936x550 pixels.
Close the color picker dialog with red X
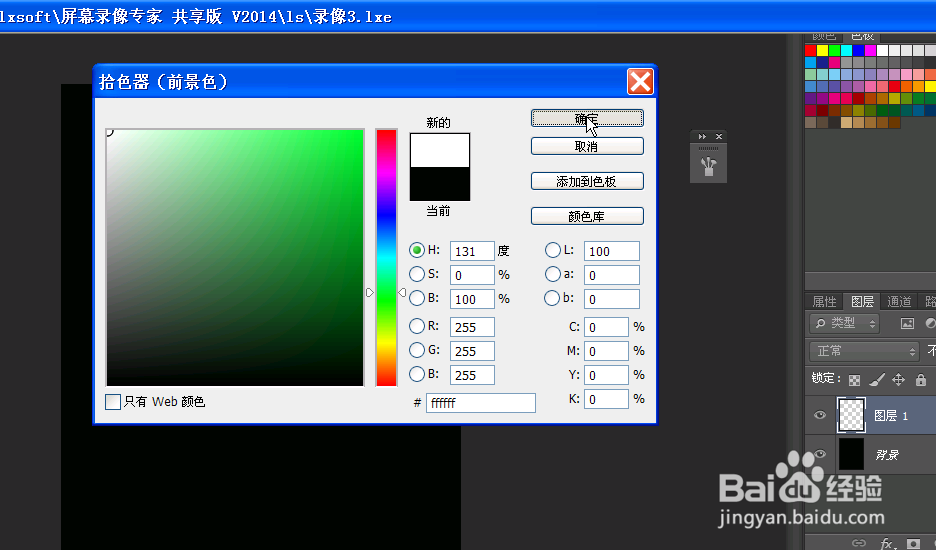pos(640,82)
